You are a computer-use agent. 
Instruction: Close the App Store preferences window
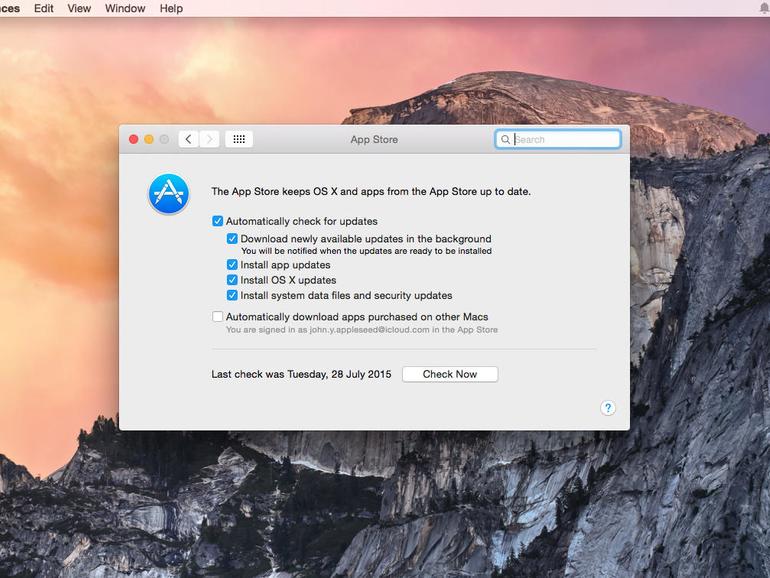(133, 139)
